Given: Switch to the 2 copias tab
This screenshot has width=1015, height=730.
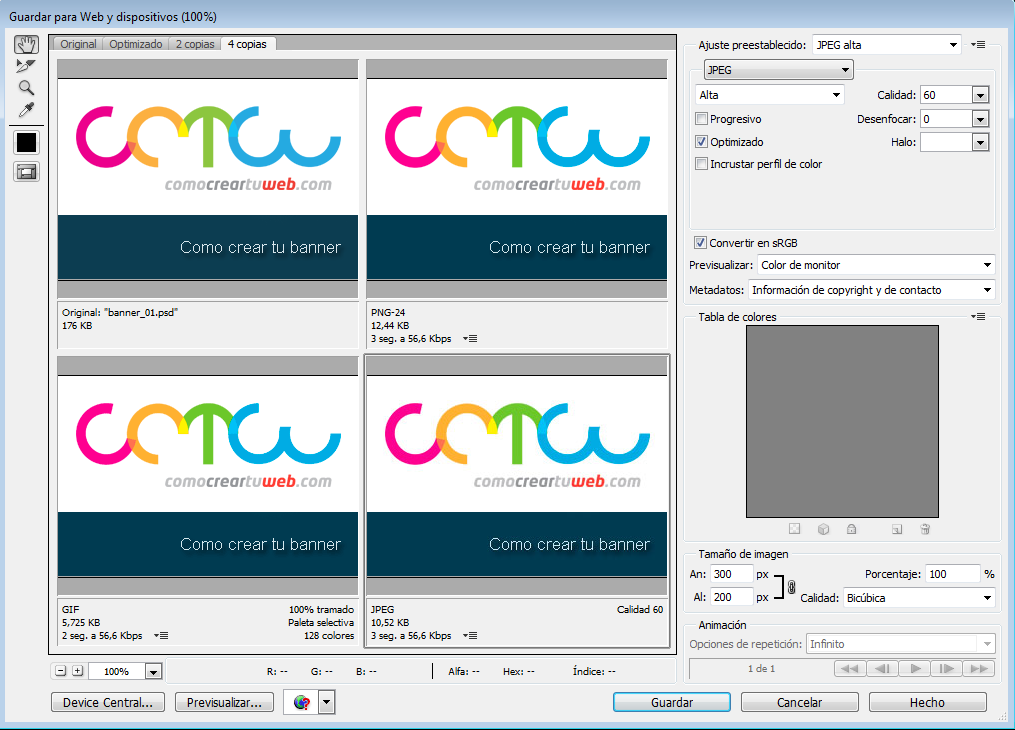Looking at the screenshot, I should [x=195, y=44].
